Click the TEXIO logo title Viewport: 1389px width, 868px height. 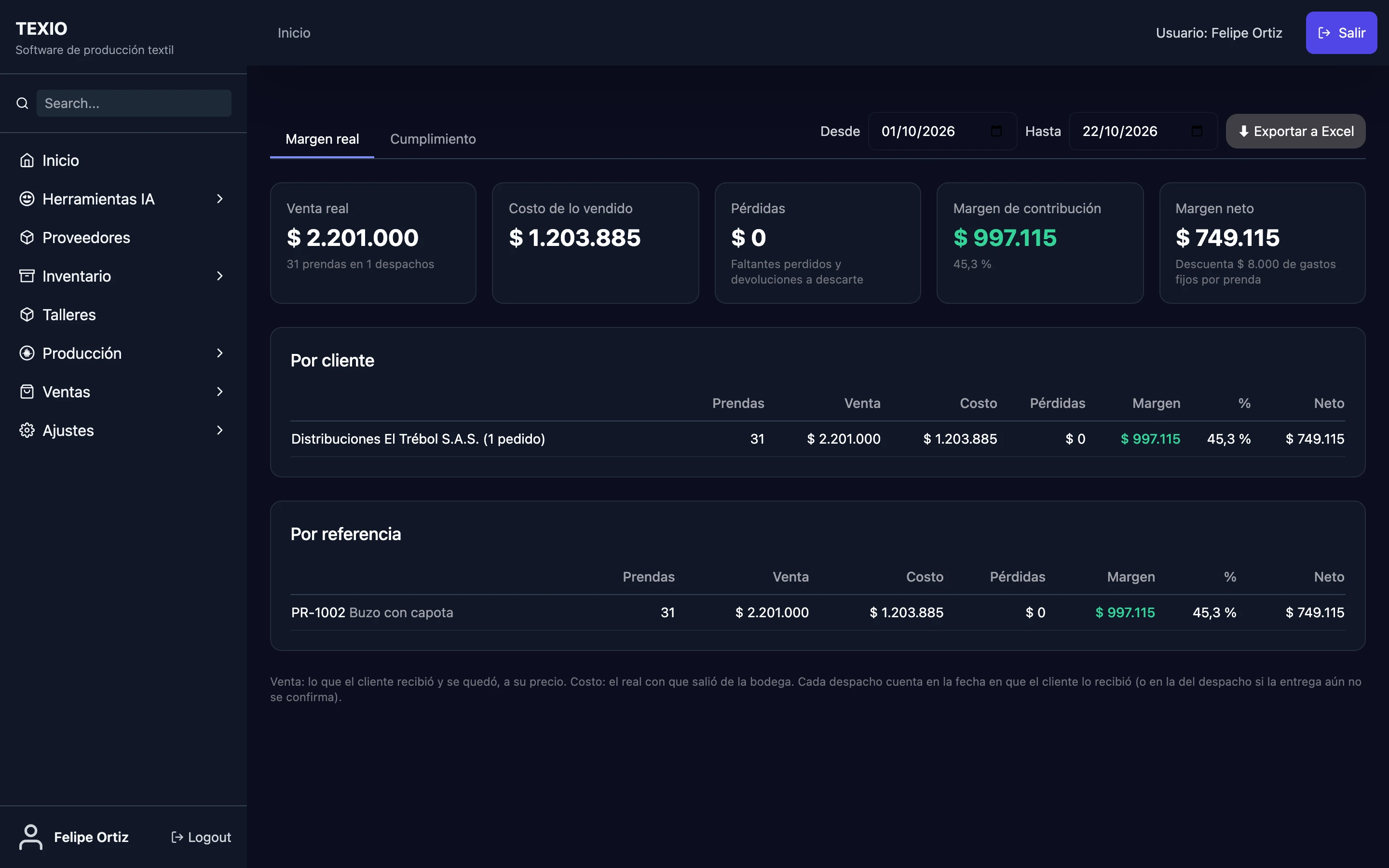(41, 29)
